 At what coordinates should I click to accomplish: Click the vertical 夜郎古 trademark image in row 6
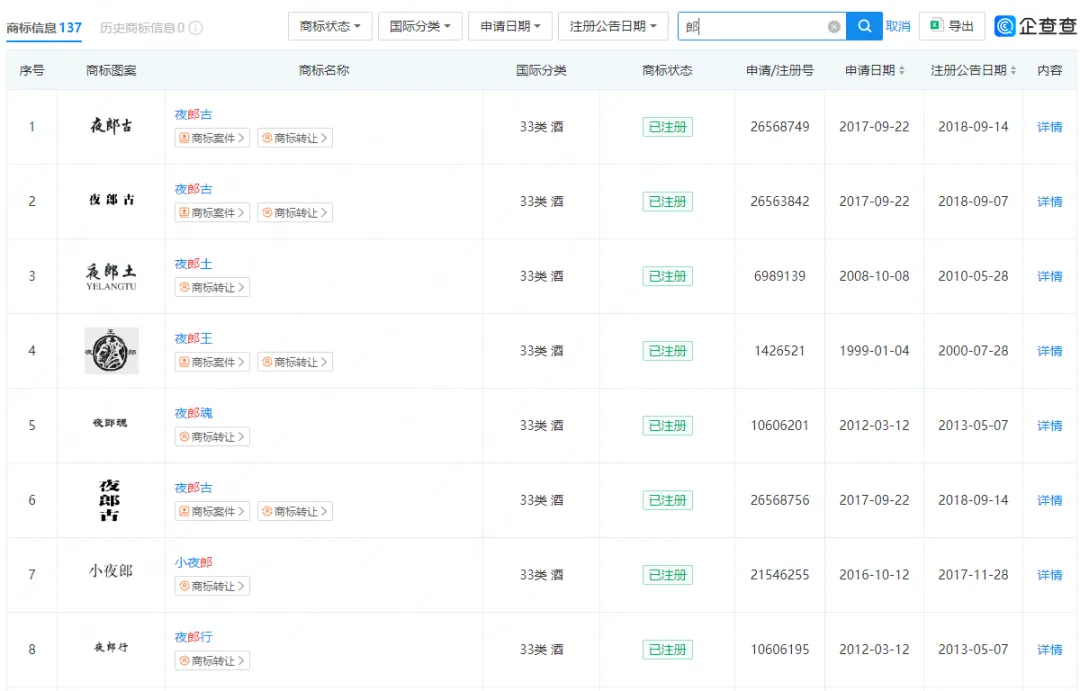coord(110,500)
